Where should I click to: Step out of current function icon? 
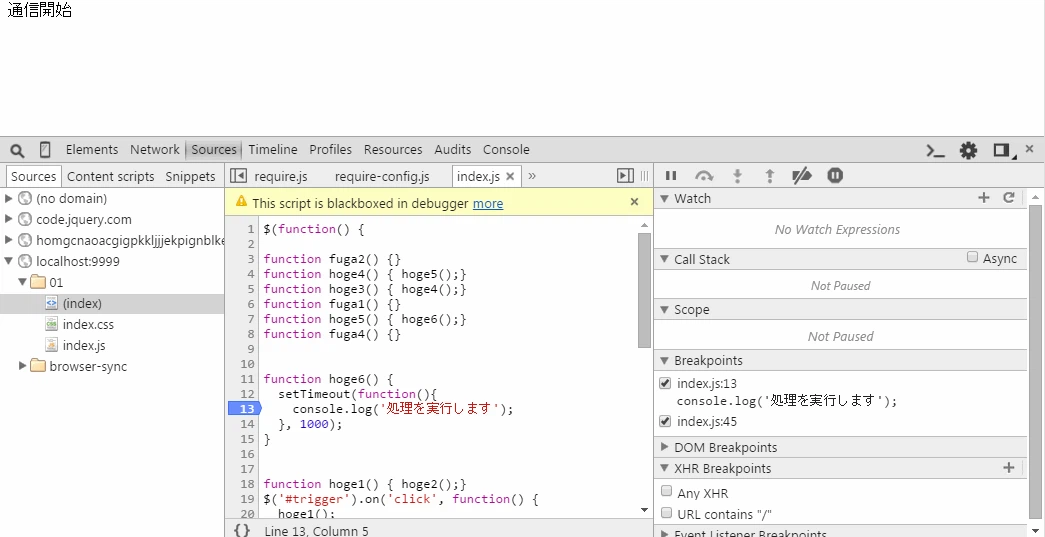click(769, 176)
